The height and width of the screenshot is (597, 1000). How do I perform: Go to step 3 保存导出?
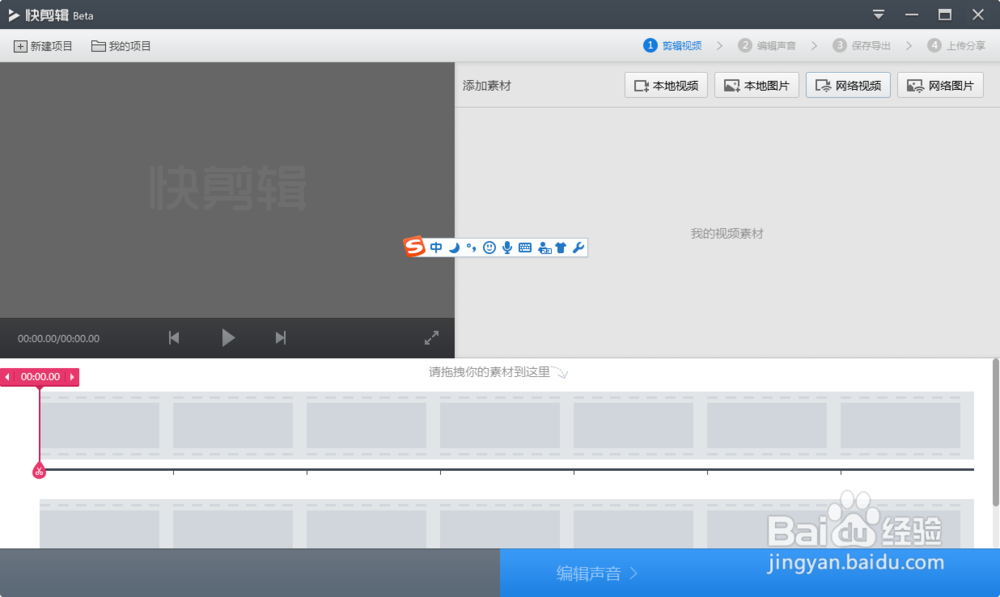pos(862,45)
